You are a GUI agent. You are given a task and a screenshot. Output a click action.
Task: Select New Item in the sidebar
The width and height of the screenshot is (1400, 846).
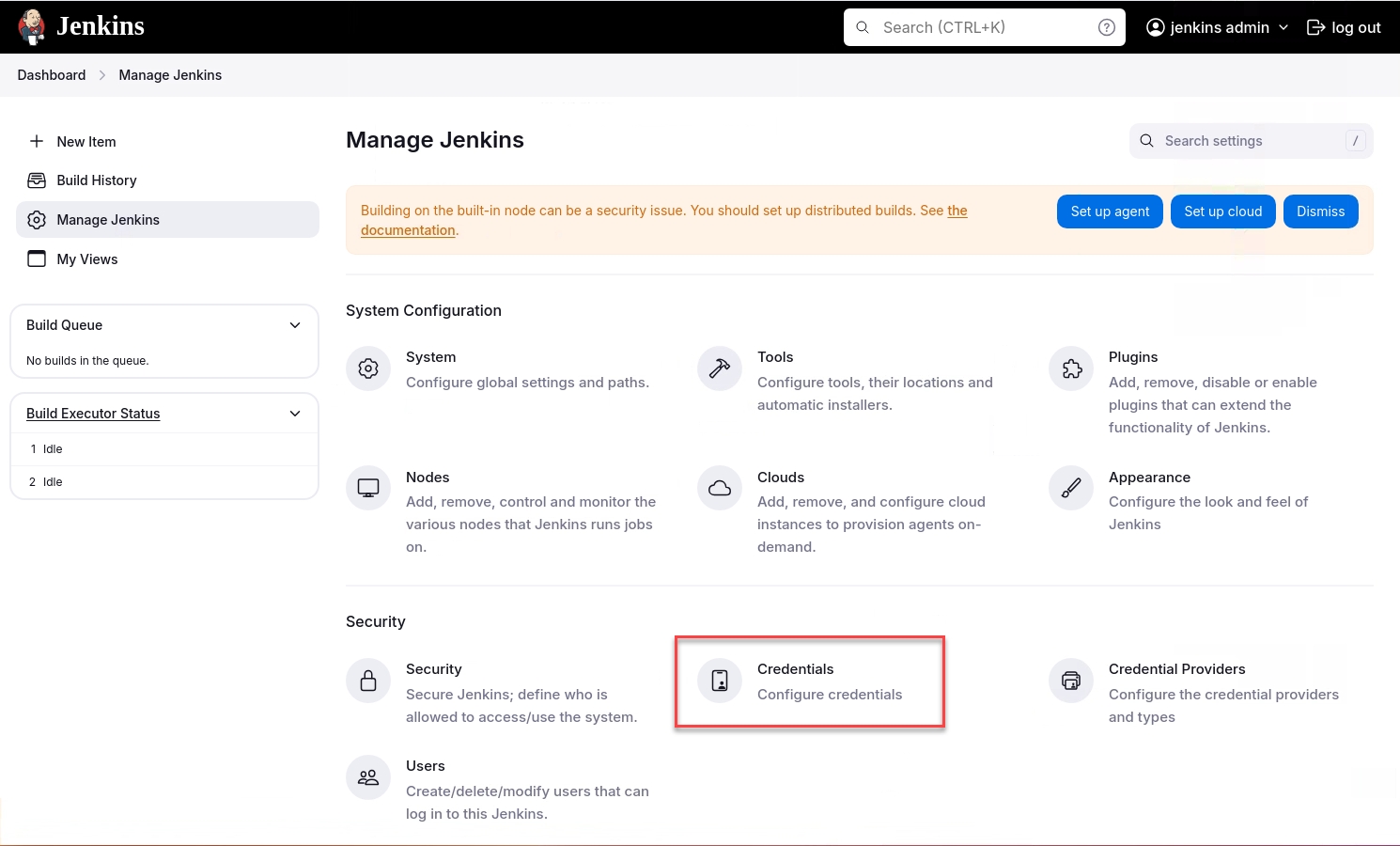tap(86, 142)
